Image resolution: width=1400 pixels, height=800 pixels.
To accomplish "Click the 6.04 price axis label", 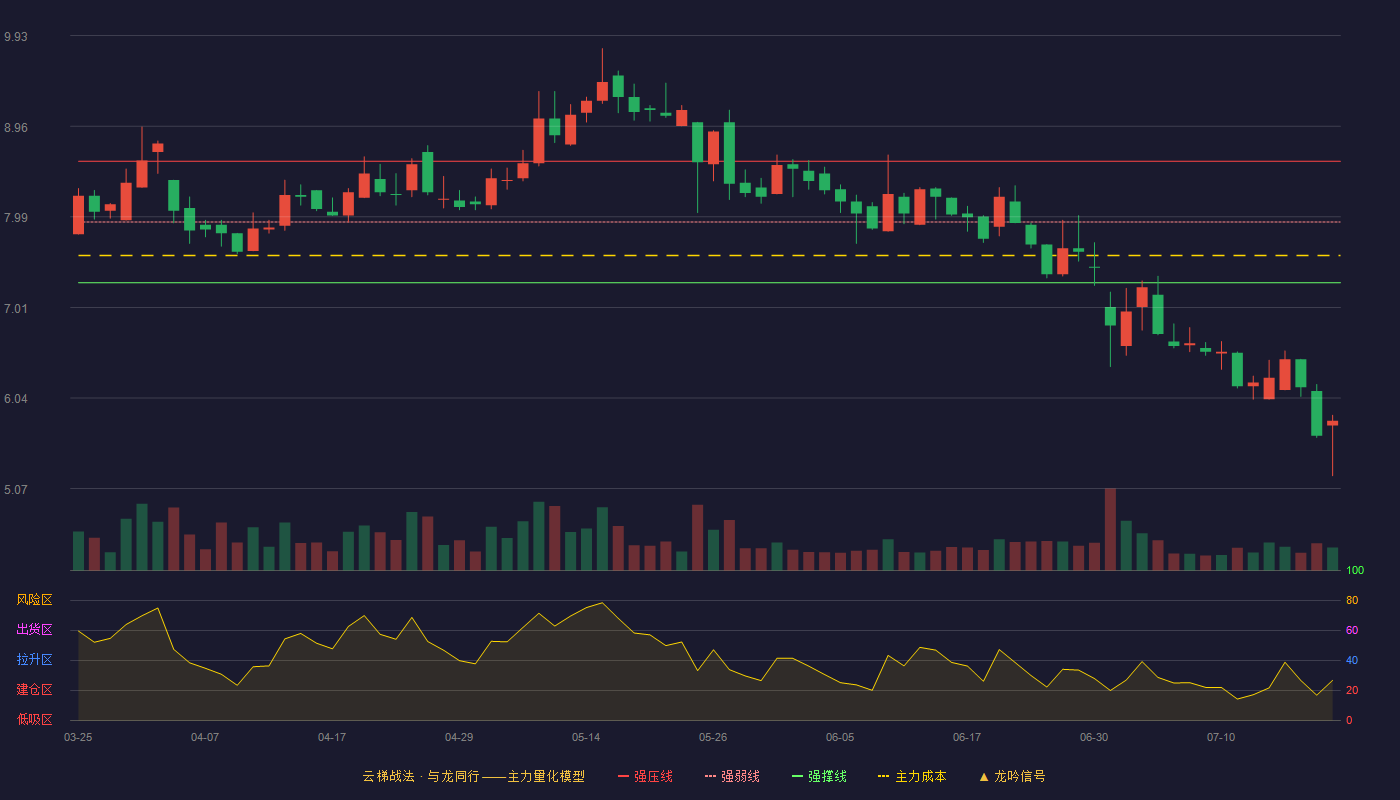I will [16, 399].
